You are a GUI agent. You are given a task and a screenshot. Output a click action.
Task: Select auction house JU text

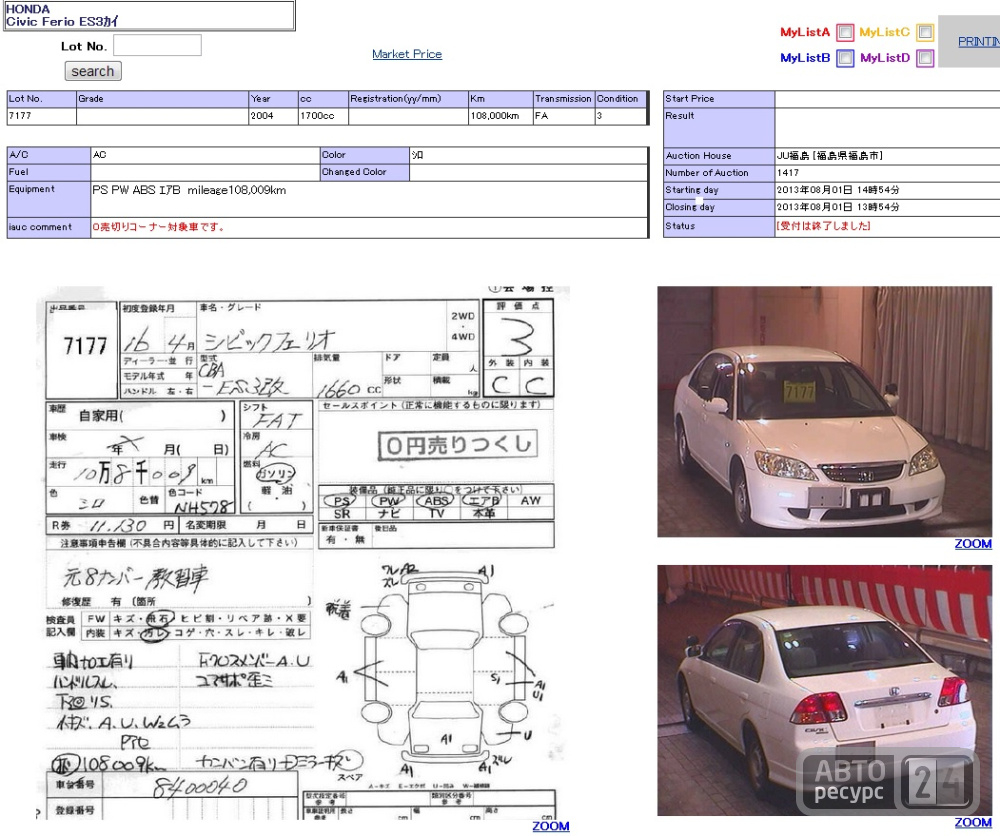(829, 156)
